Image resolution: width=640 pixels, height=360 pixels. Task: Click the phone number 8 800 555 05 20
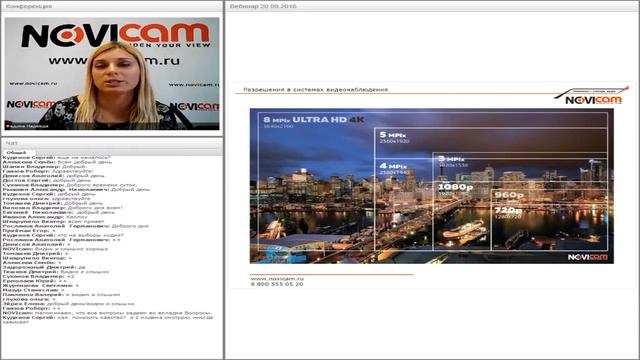click(277, 284)
